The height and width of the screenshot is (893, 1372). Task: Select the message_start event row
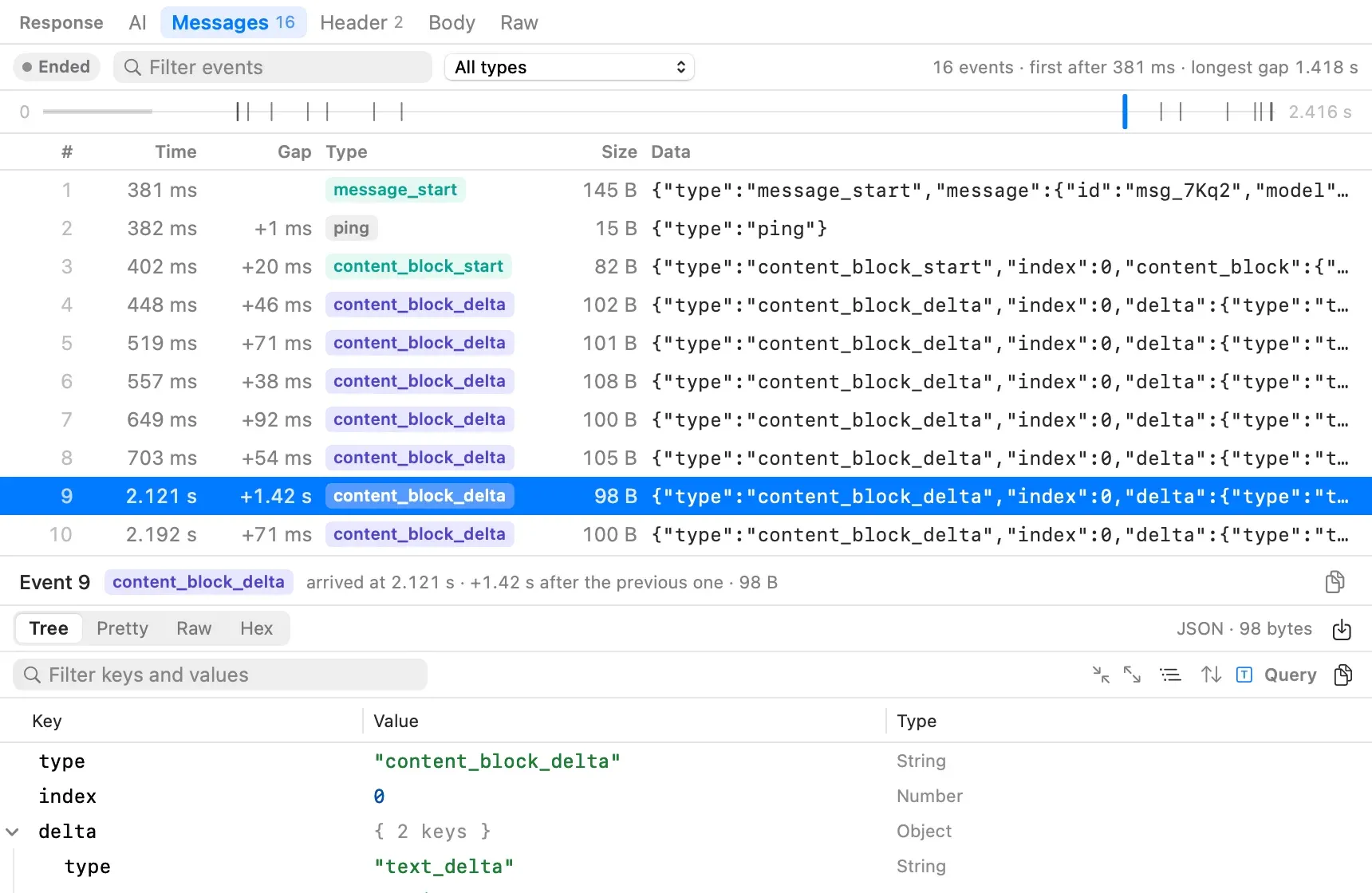(x=686, y=190)
